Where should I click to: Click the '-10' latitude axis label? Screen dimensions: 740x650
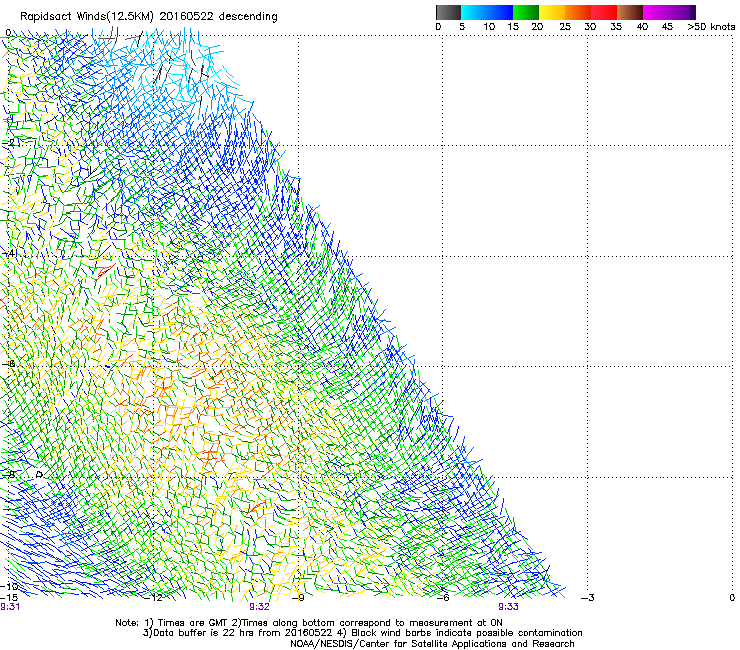pos(9,586)
